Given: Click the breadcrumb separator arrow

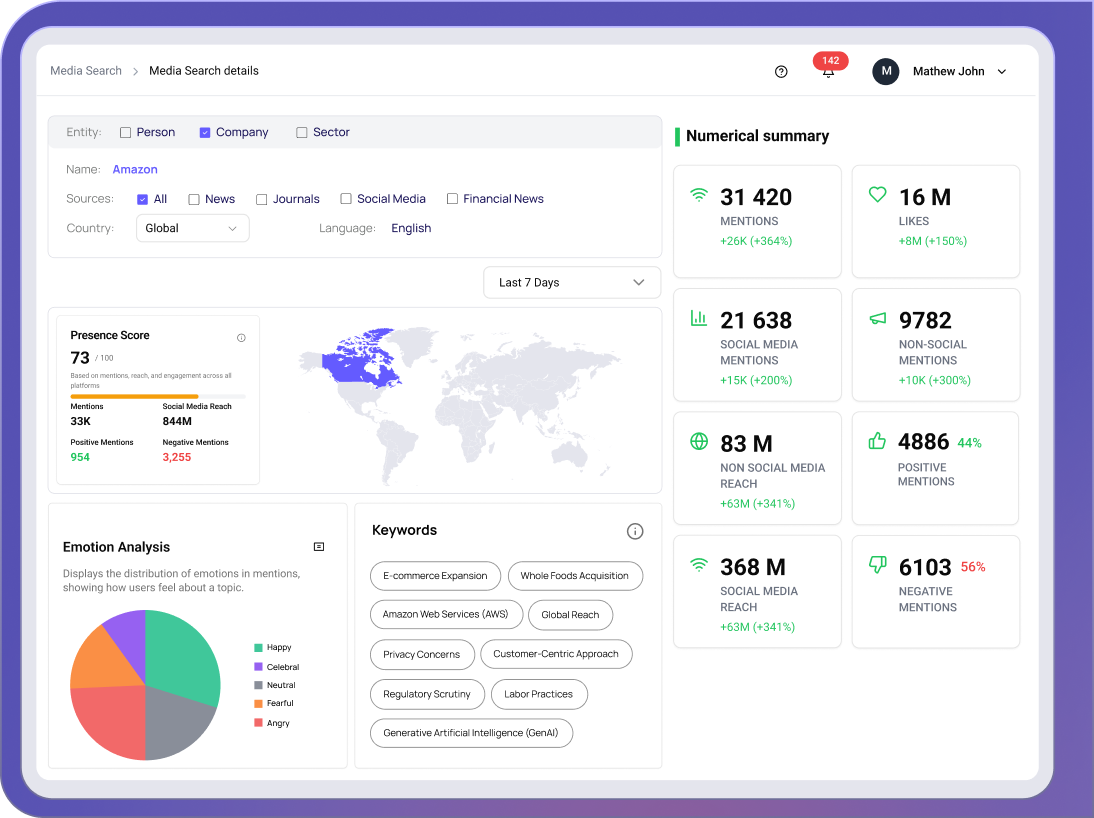Looking at the screenshot, I should click(135, 71).
